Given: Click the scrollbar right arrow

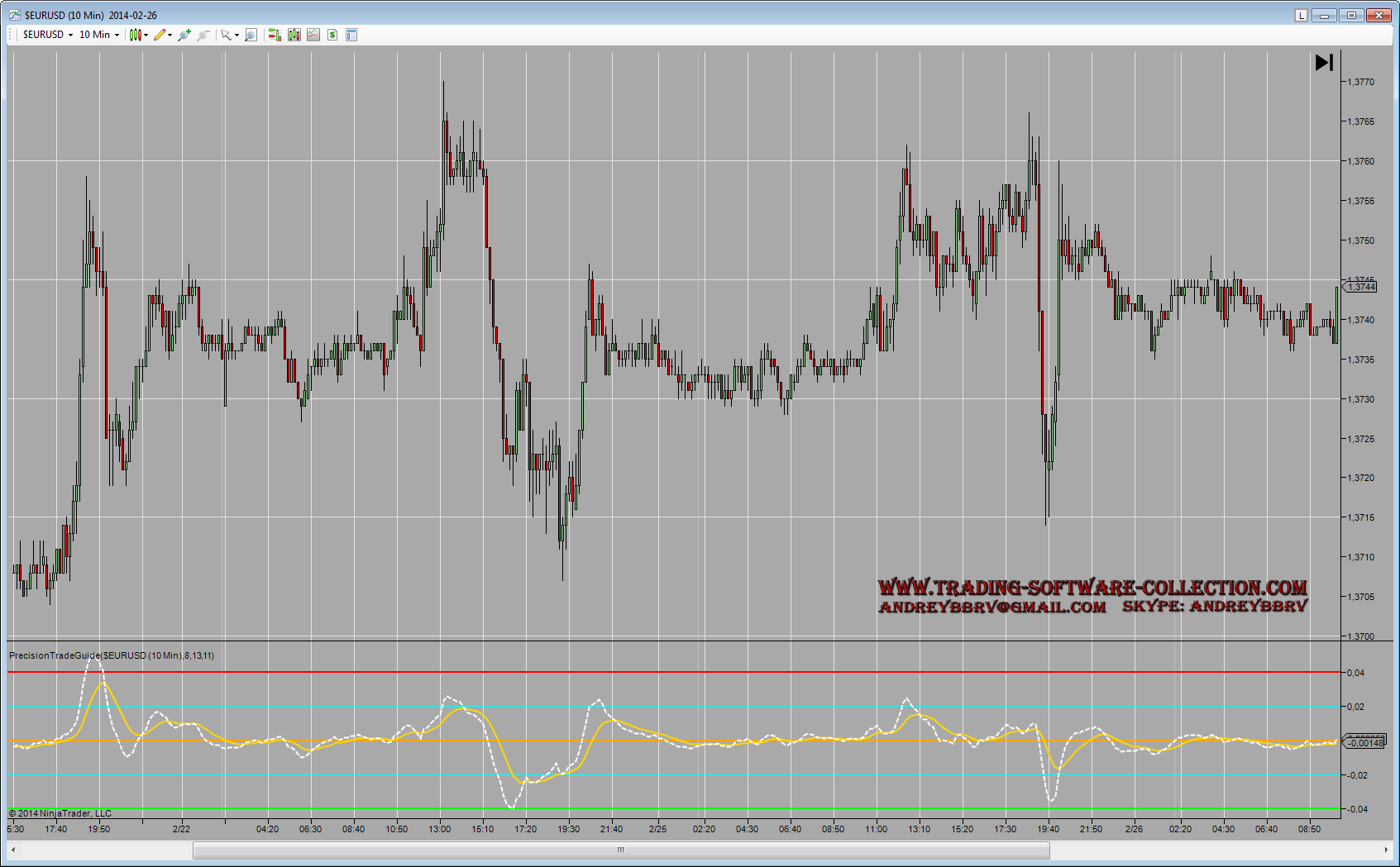Looking at the screenshot, I should click(x=1386, y=850).
